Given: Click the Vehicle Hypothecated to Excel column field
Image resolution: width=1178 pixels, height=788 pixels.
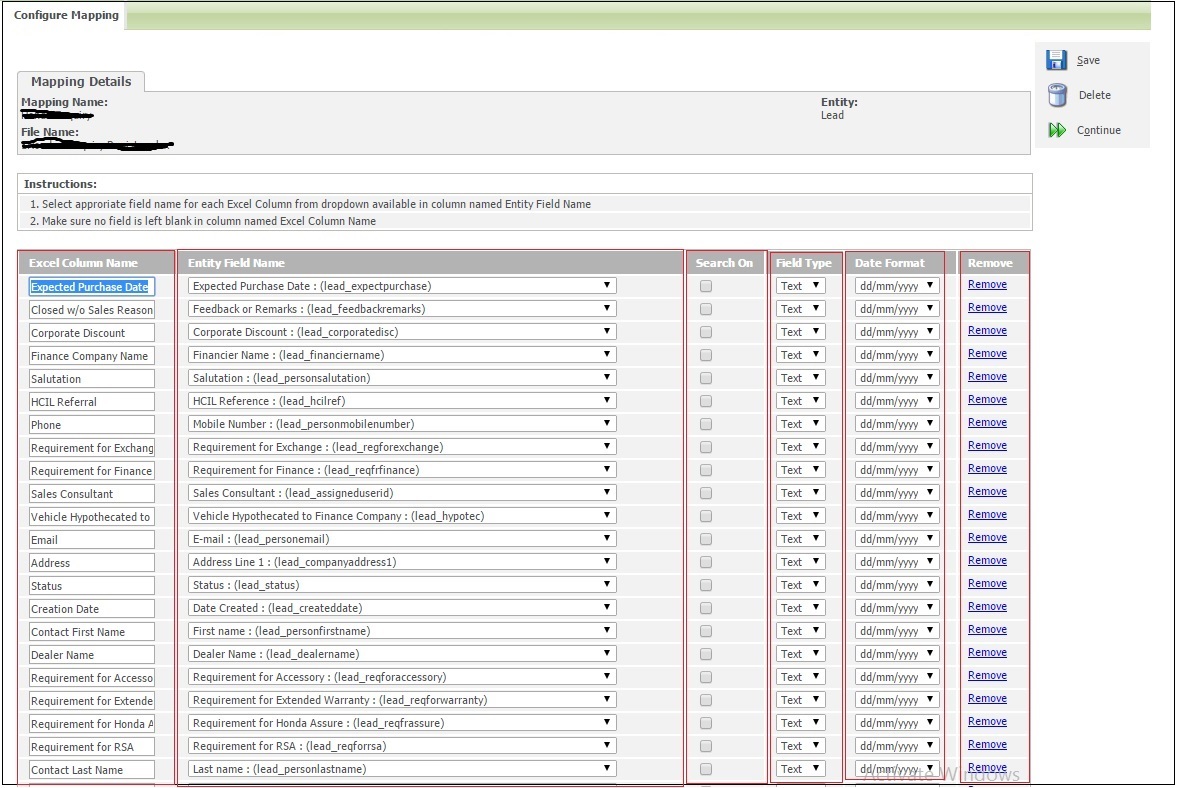Looking at the screenshot, I should click(x=92, y=517).
